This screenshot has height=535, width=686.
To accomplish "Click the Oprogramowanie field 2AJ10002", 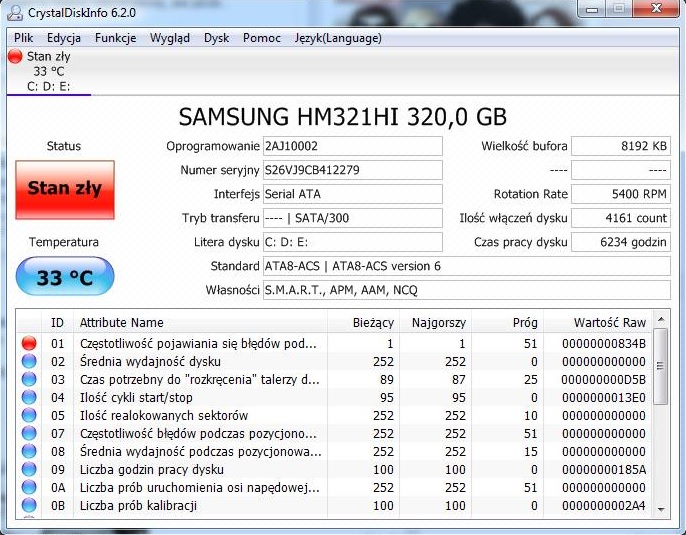I will click(x=353, y=146).
